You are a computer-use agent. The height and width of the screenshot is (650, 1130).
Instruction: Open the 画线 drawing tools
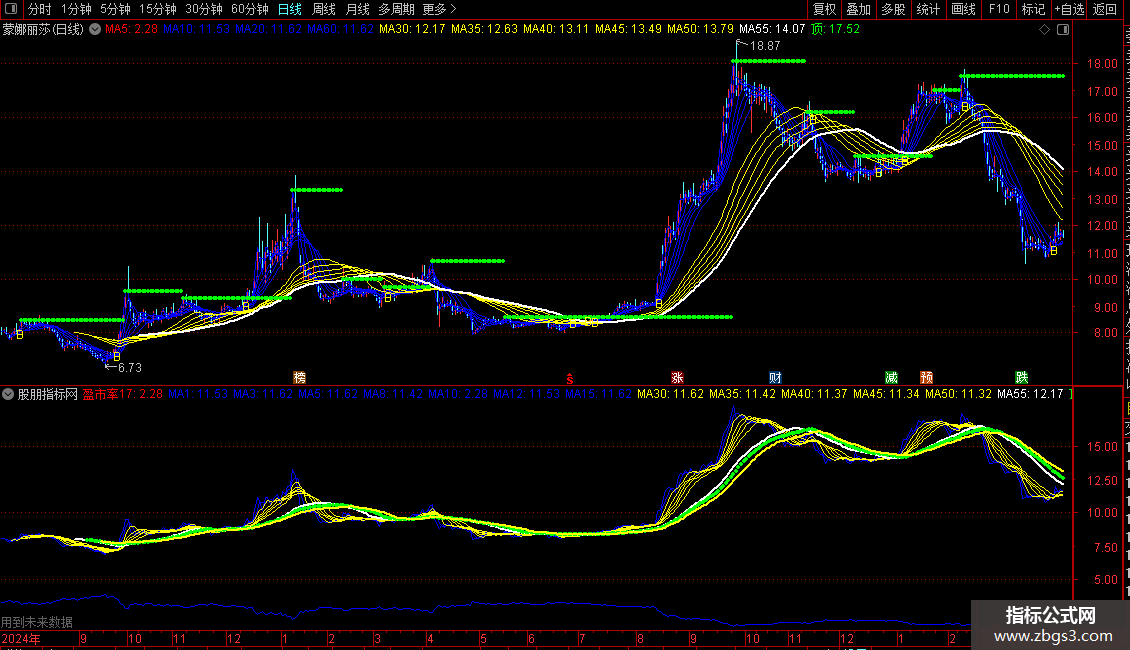point(963,9)
